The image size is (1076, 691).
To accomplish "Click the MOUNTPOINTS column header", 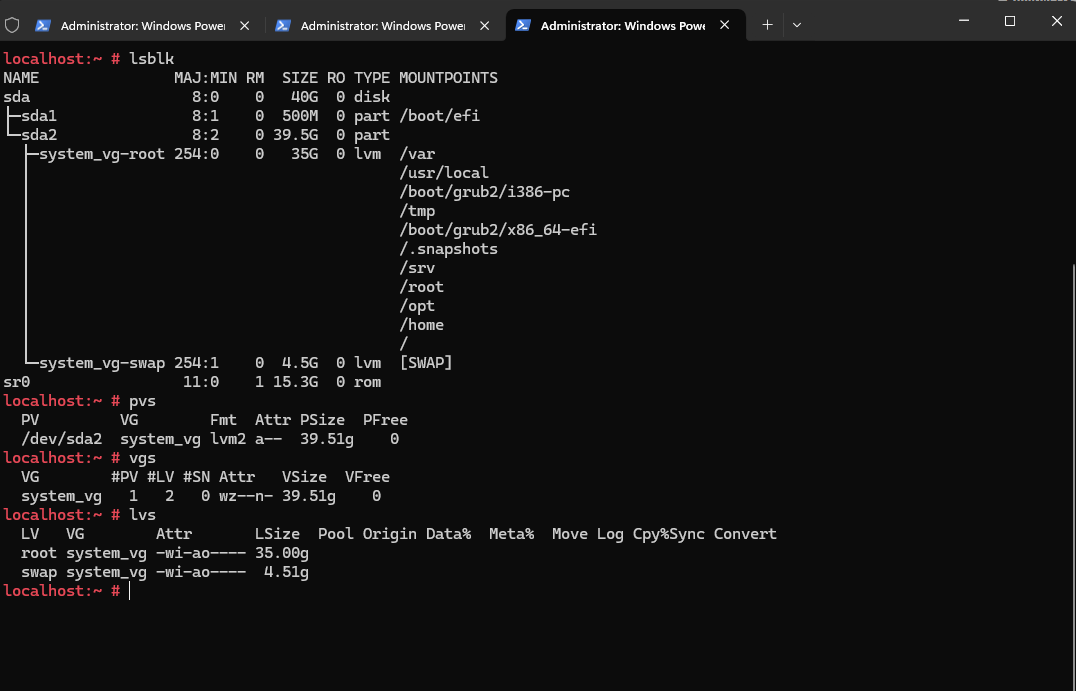I will pos(448,78).
